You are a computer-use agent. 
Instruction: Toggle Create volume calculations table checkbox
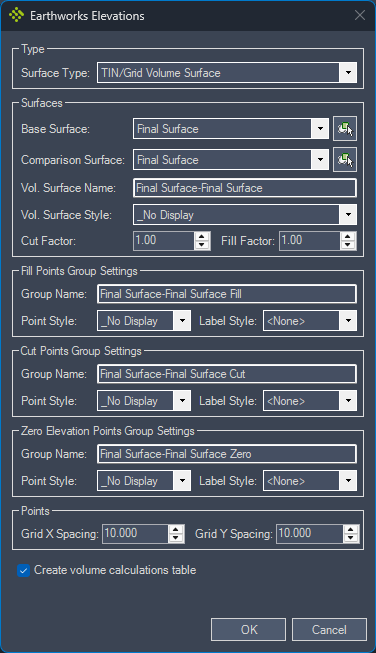(x=23, y=570)
